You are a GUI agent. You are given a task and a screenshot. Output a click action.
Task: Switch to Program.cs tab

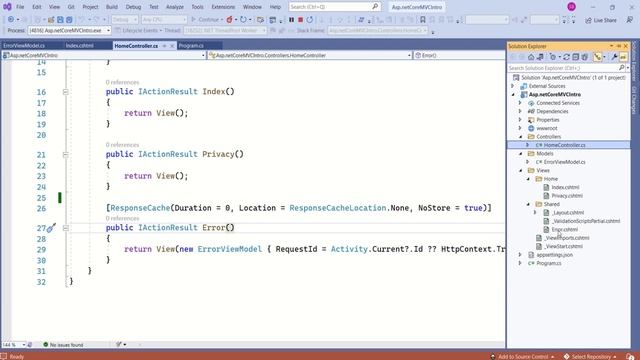click(191, 46)
